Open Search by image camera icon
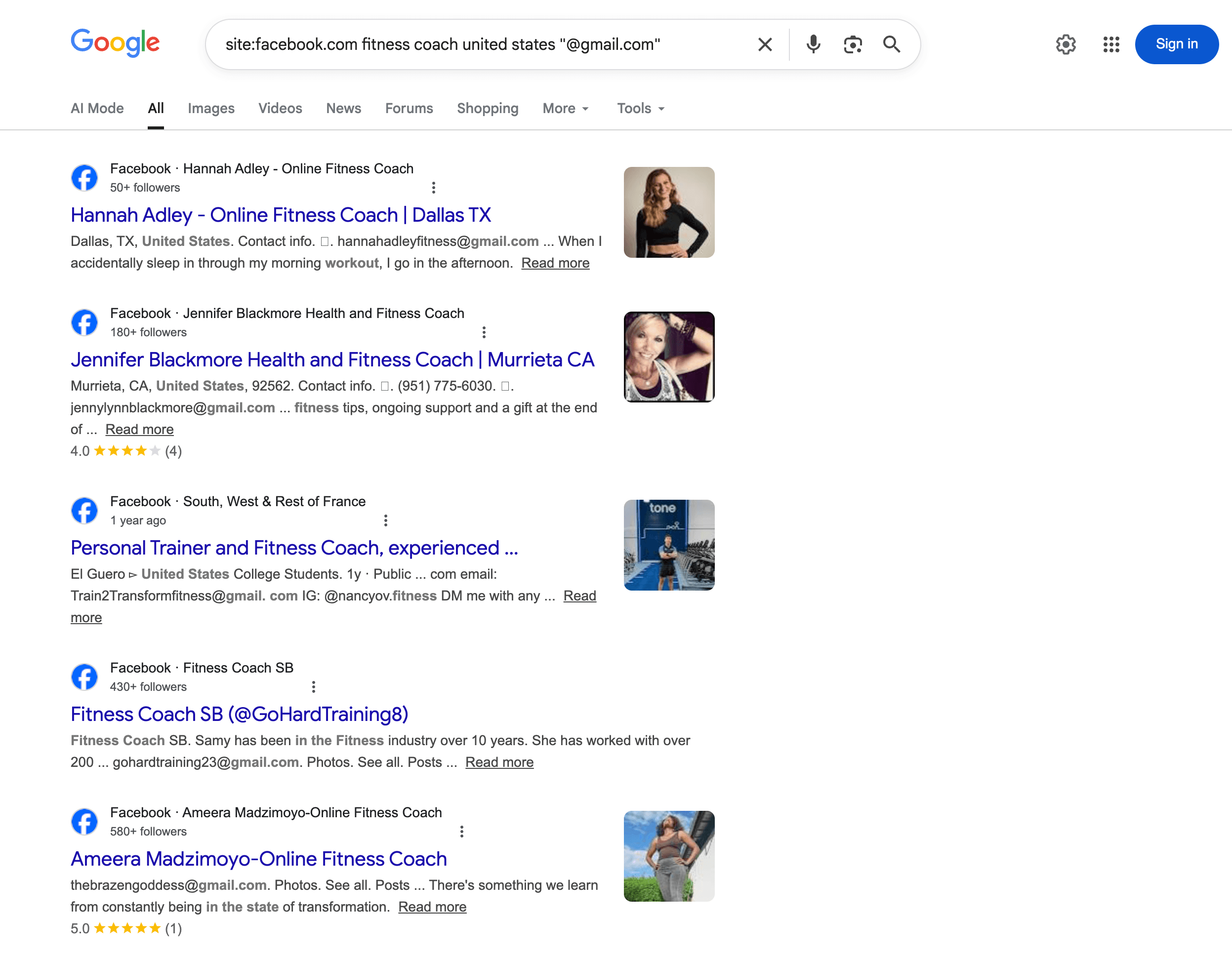This screenshot has width=1232, height=956. [852, 44]
